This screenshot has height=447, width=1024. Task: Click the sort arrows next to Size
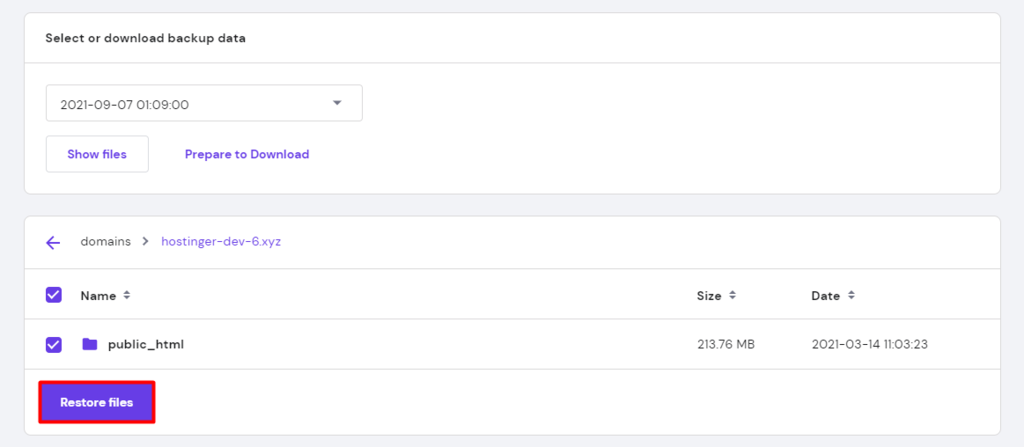733,296
